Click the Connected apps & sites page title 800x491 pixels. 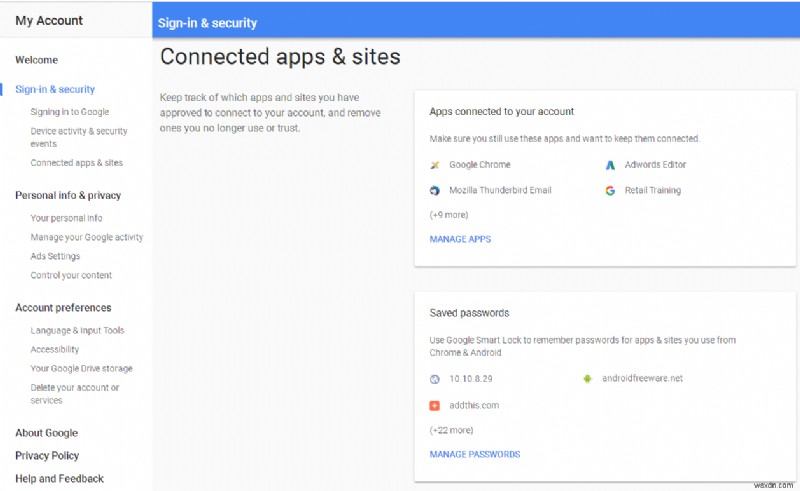(x=280, y=57)
